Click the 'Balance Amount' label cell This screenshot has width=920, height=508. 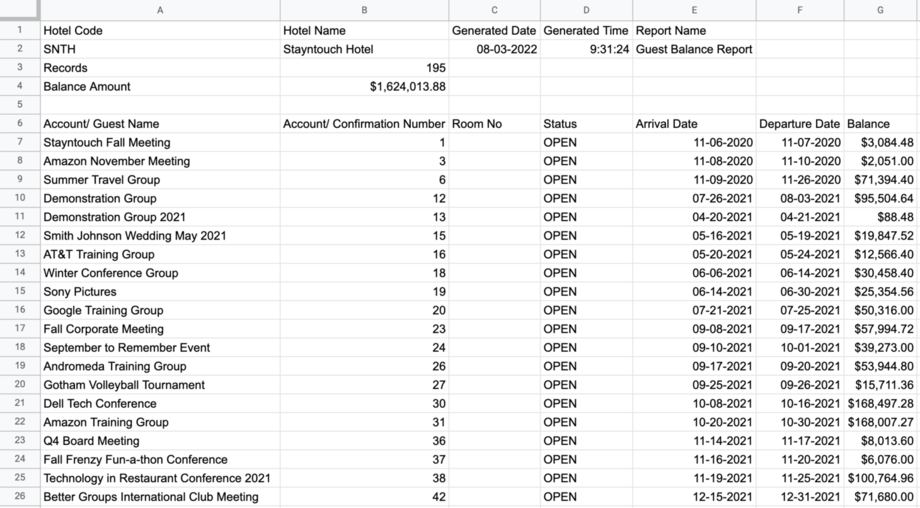coord(160,87)
